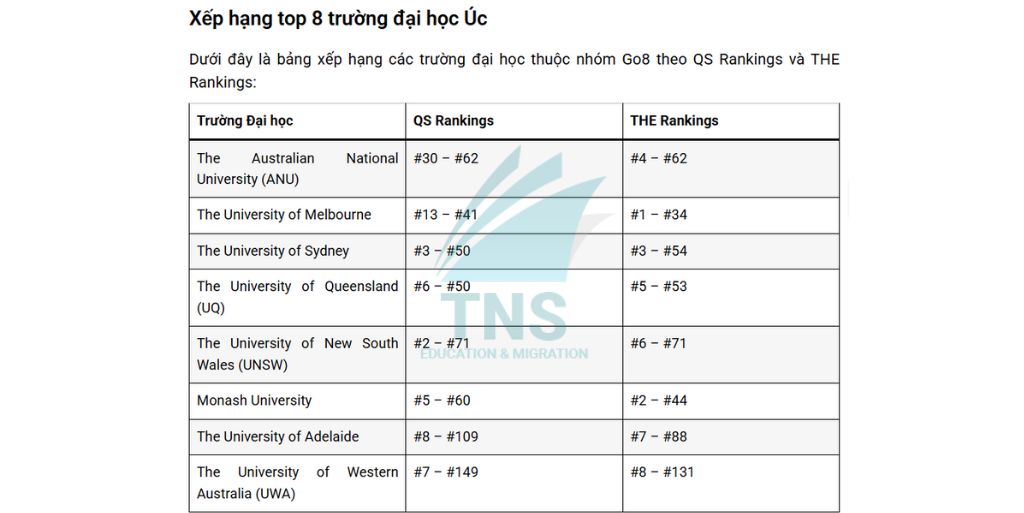Select the "THE Rankings" column header

(674, 121)
